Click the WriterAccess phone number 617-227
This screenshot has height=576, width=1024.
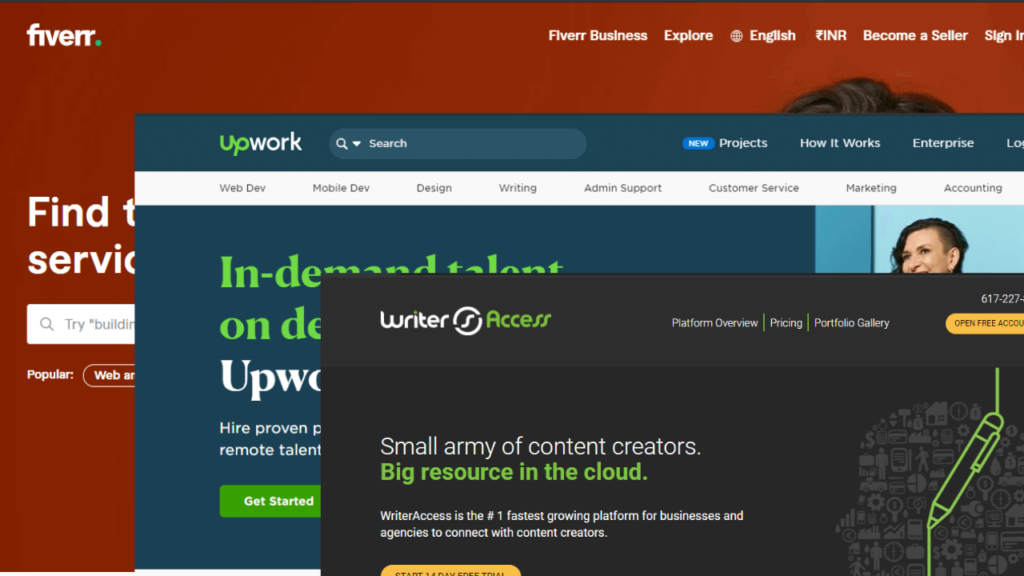tap(1002, 299)
